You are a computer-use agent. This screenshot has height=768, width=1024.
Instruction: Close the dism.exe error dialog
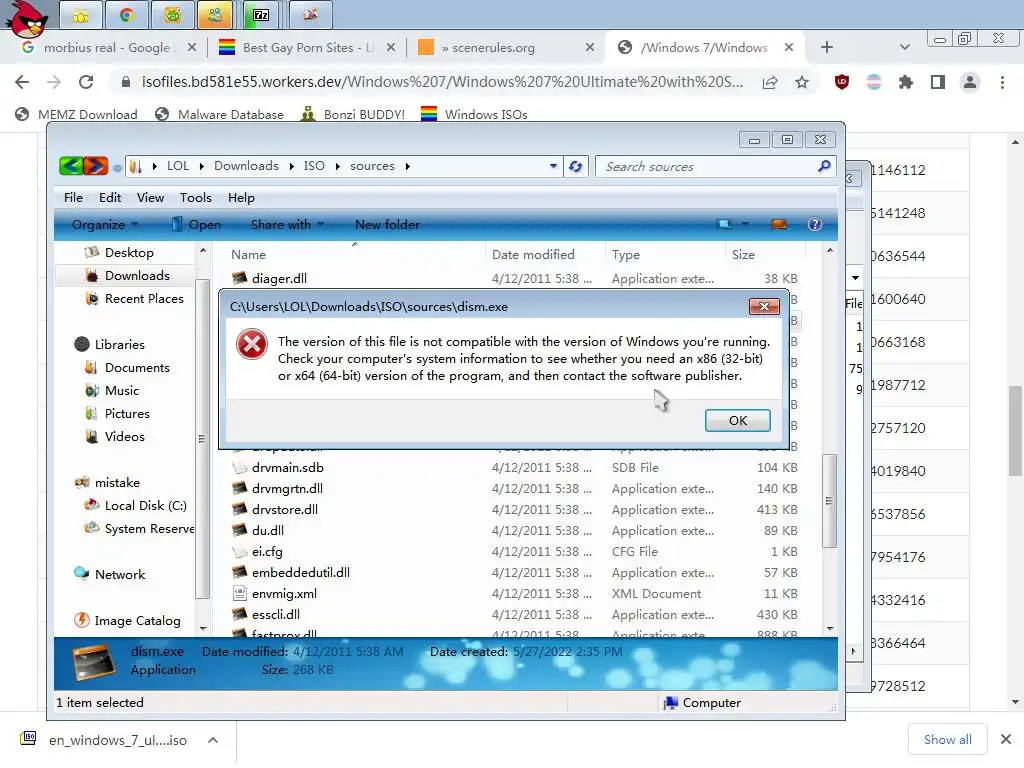pos(764,306)
